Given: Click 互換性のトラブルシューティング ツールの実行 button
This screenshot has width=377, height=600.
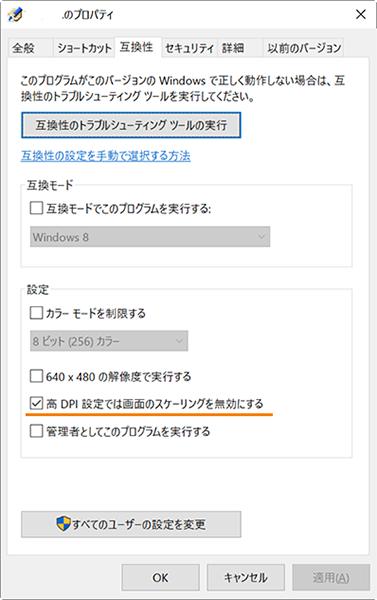Looking at the screenshot, I should tap(131, 125).
